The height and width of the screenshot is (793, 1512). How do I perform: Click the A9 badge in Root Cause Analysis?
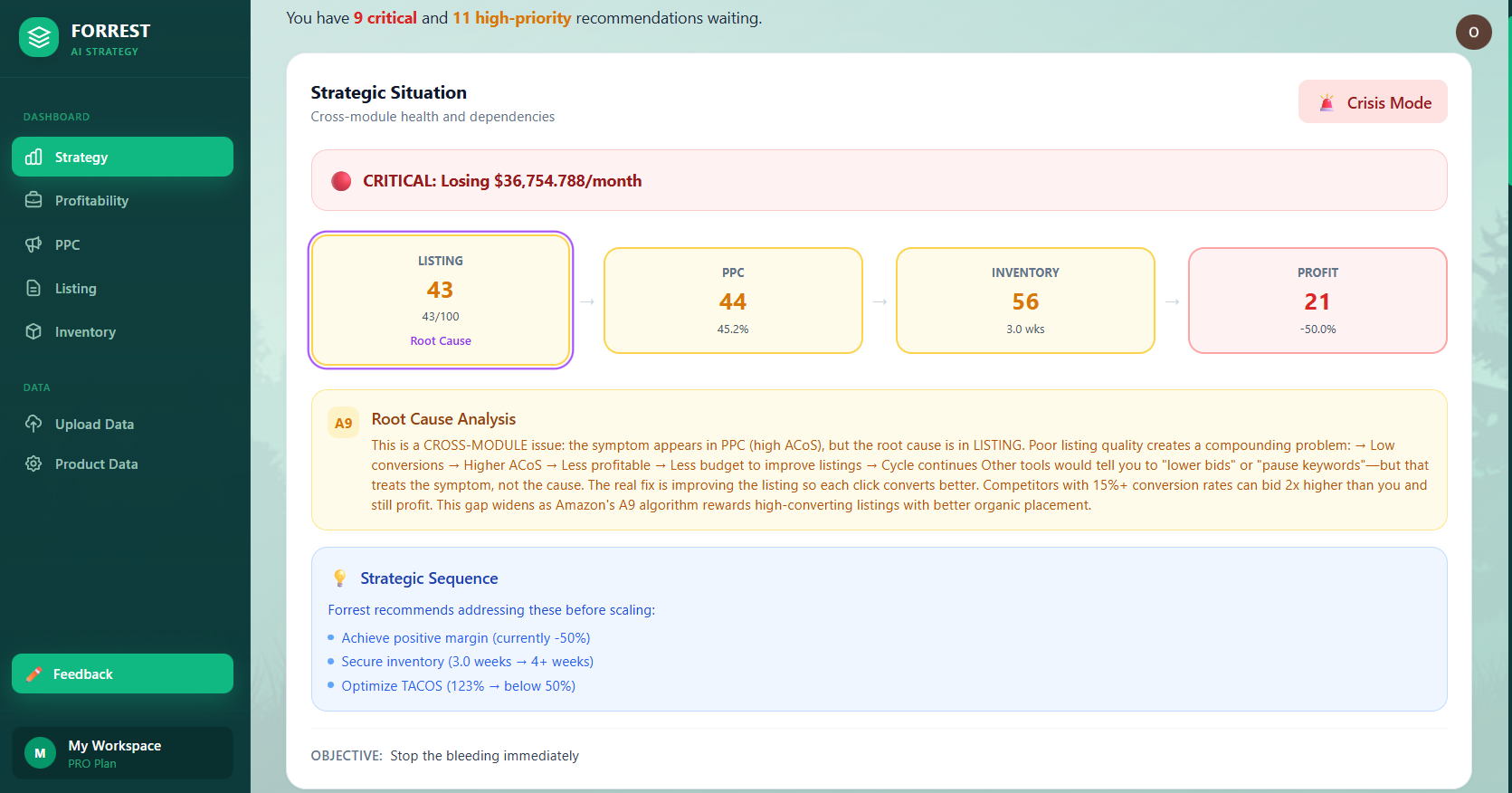tap(343, 423)
